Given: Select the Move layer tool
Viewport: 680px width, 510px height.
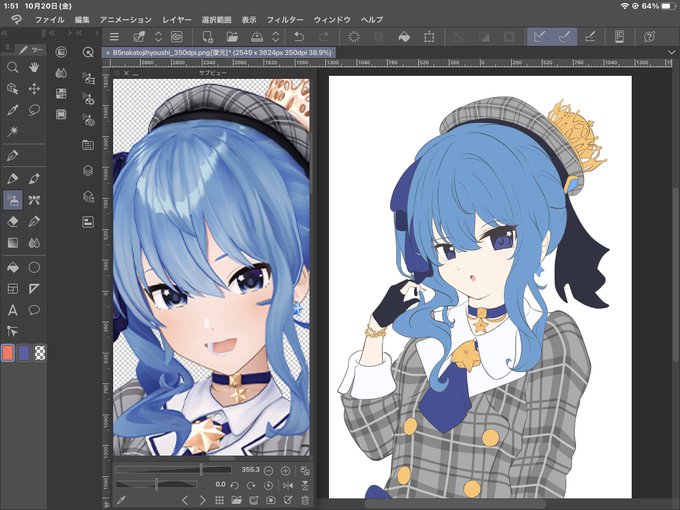Looking at the screenshot, I should tap(34, 89).
